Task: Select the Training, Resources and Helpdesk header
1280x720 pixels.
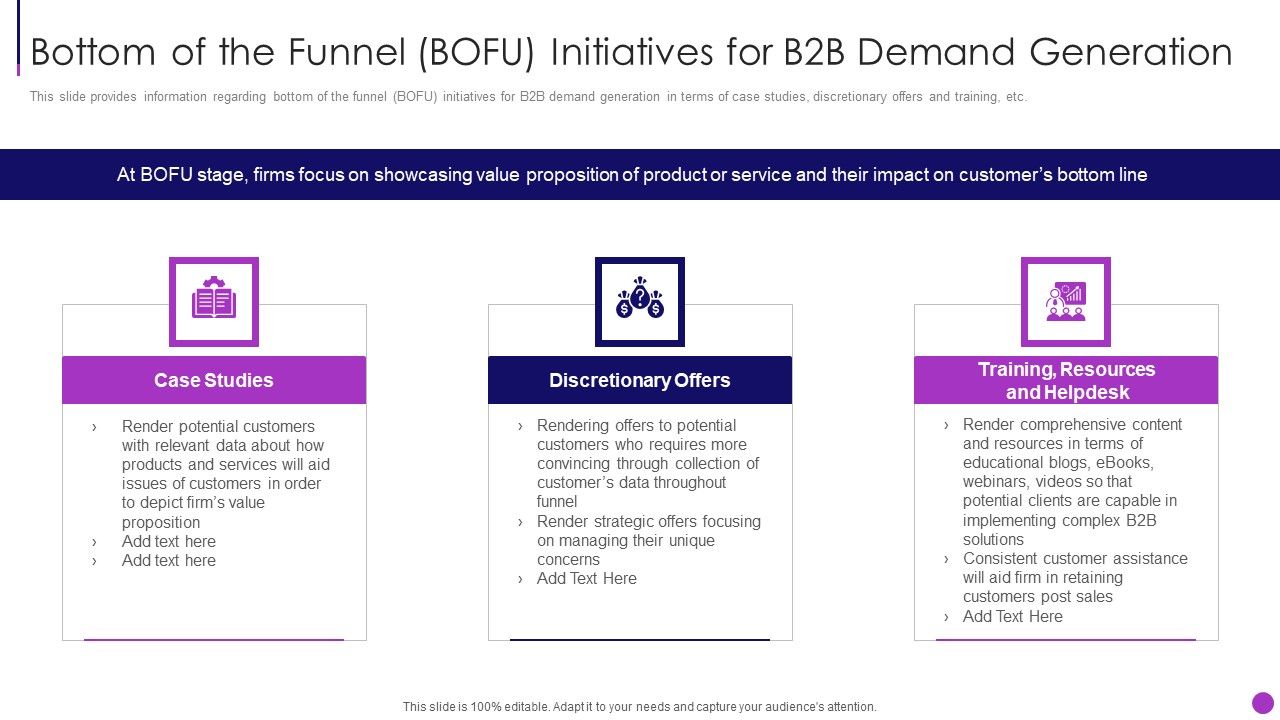Action: click(1066, 380)
